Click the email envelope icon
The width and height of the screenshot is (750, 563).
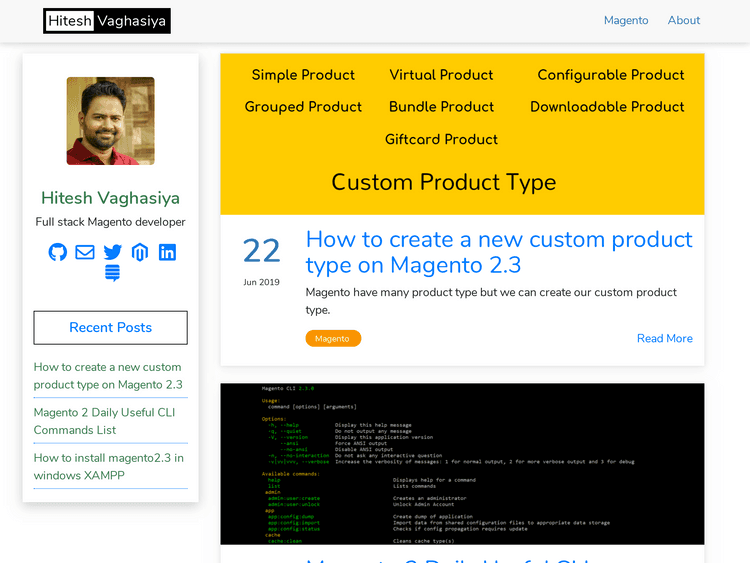pos(85,252)
